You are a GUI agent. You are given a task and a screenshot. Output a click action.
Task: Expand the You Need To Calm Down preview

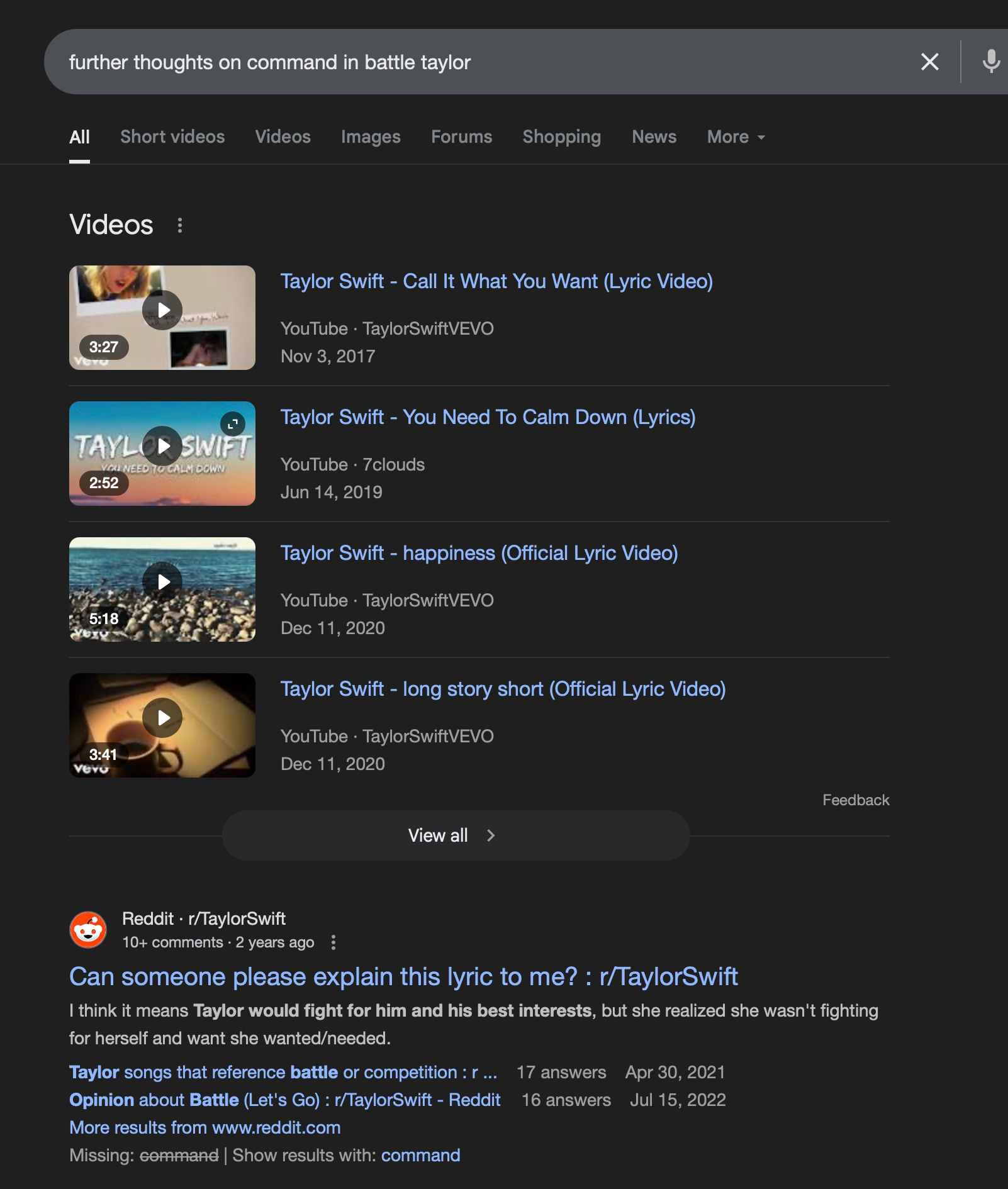pos(233,424)
